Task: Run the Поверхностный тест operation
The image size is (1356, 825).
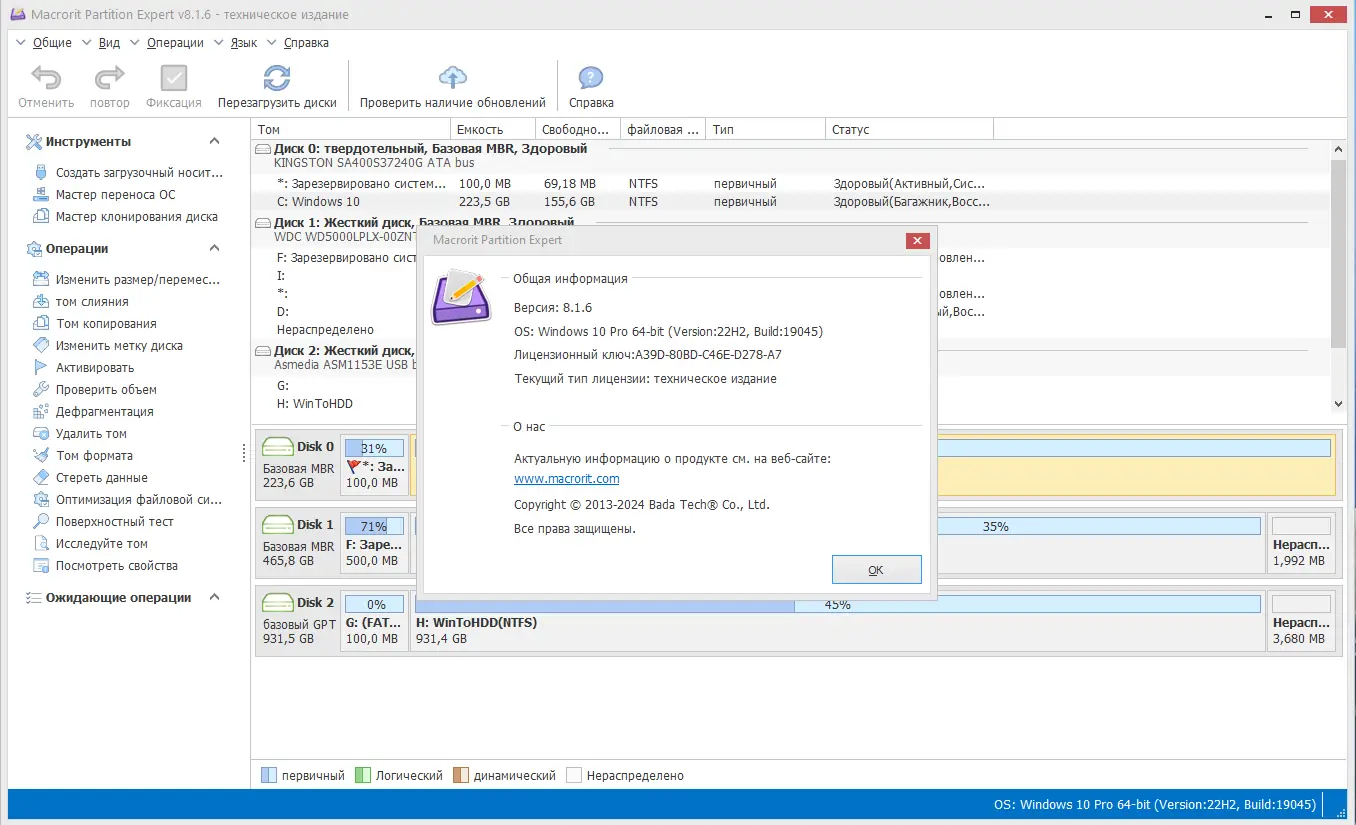Action: tap(103, 522)
